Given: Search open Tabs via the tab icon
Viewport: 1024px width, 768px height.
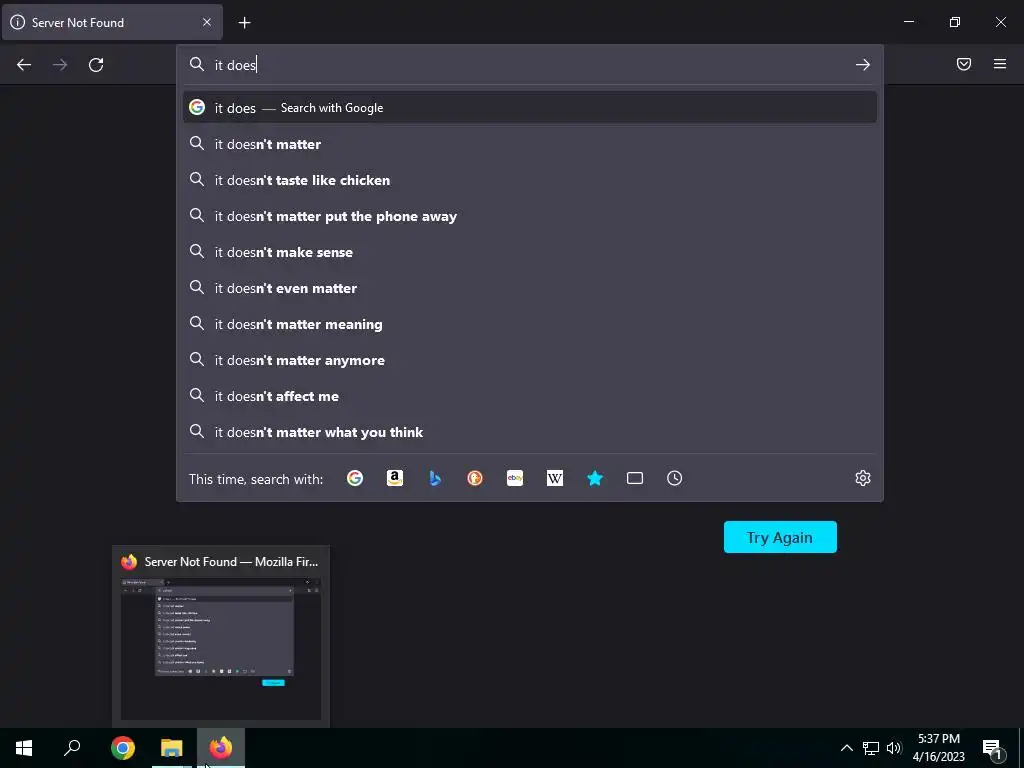Looking at the screenshot, I should [635, 478].
